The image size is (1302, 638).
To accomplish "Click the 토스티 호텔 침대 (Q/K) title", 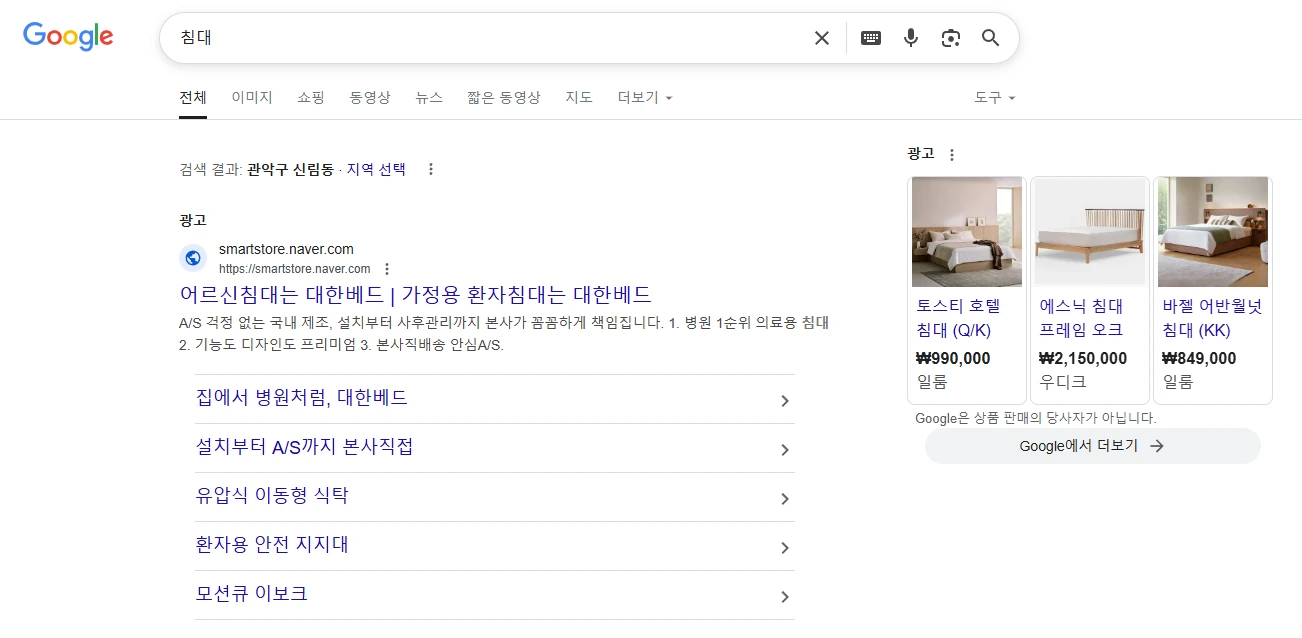I will [x=958, y=318].
